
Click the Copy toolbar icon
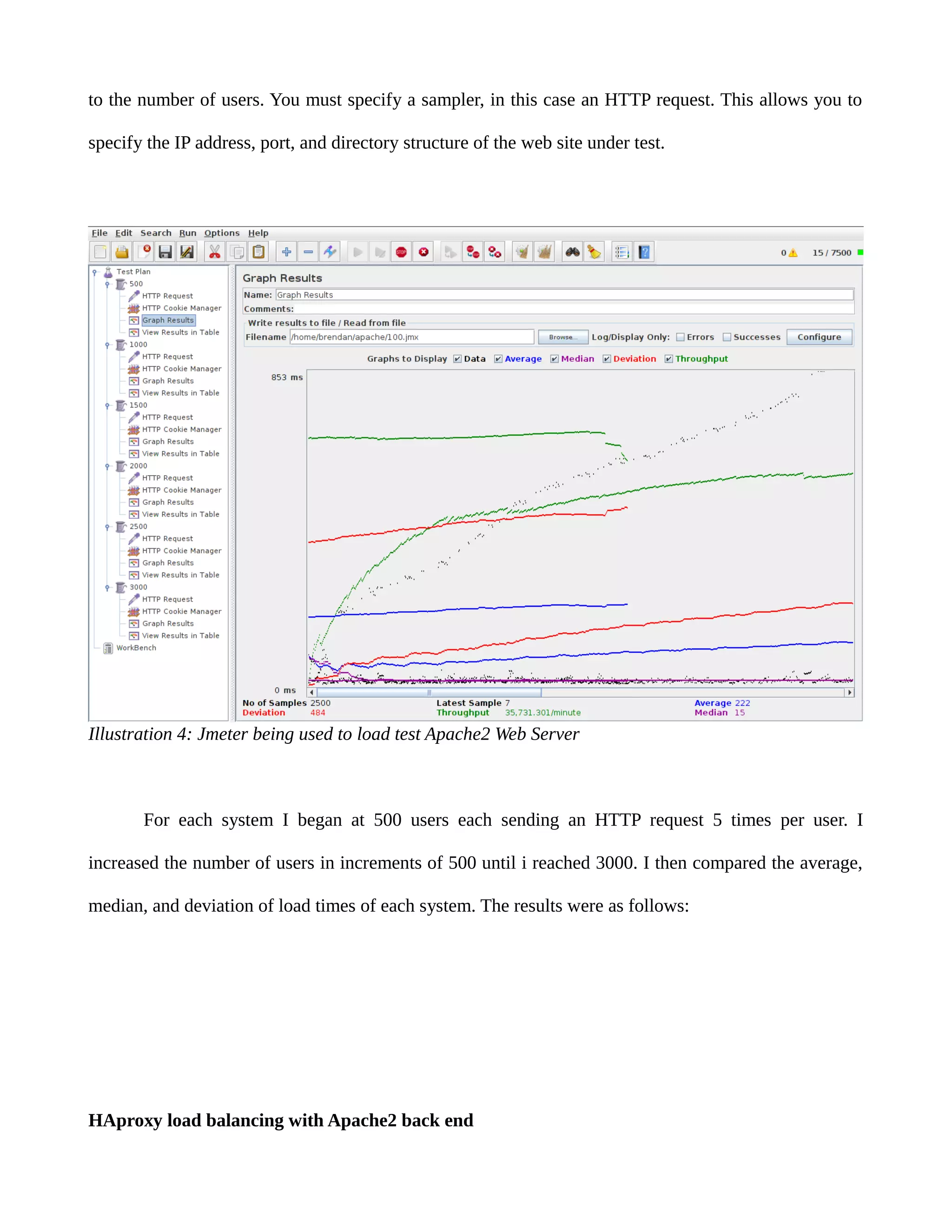tap(236, 252)
